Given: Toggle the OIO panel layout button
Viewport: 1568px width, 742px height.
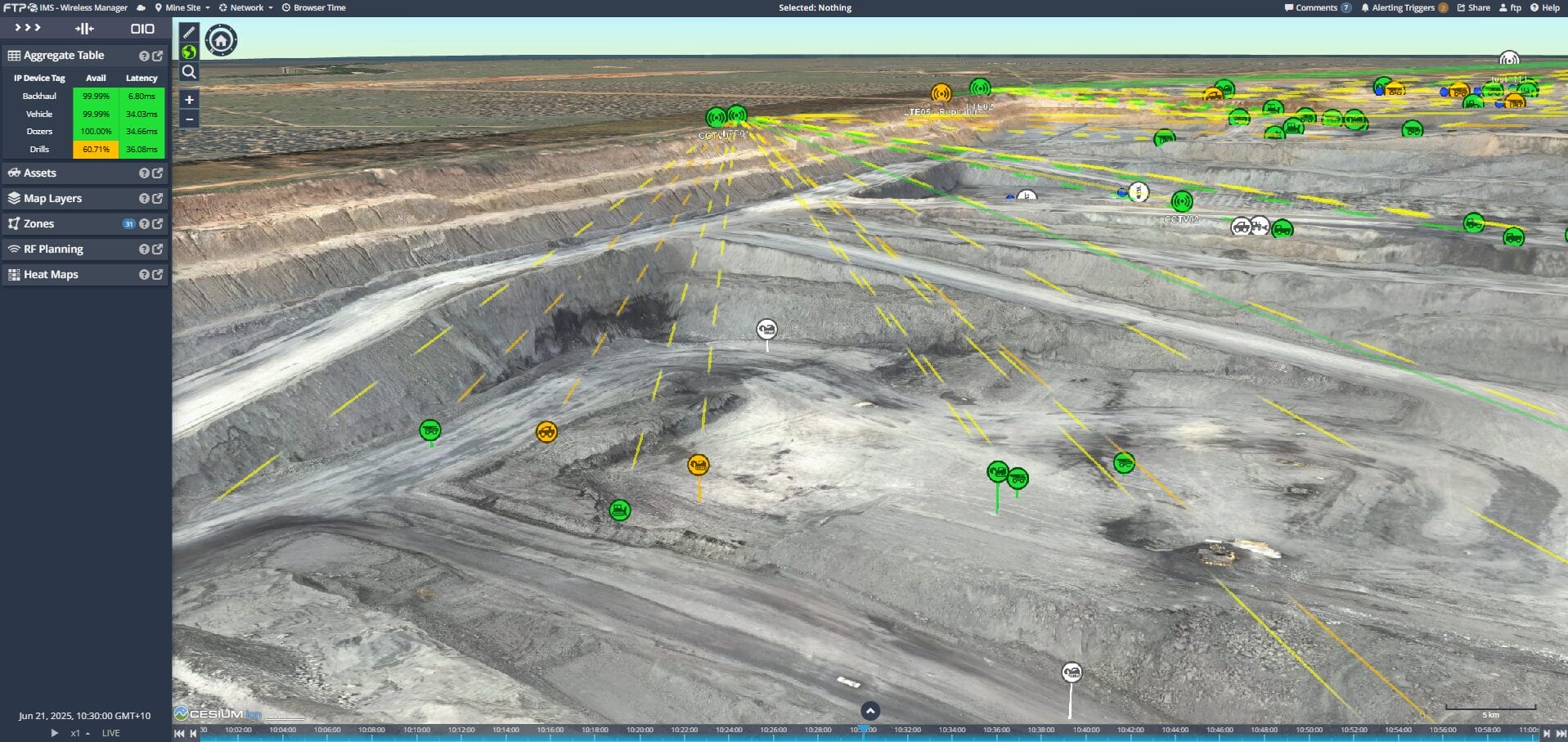Looking at the screenshot, I should coord(142,29).
